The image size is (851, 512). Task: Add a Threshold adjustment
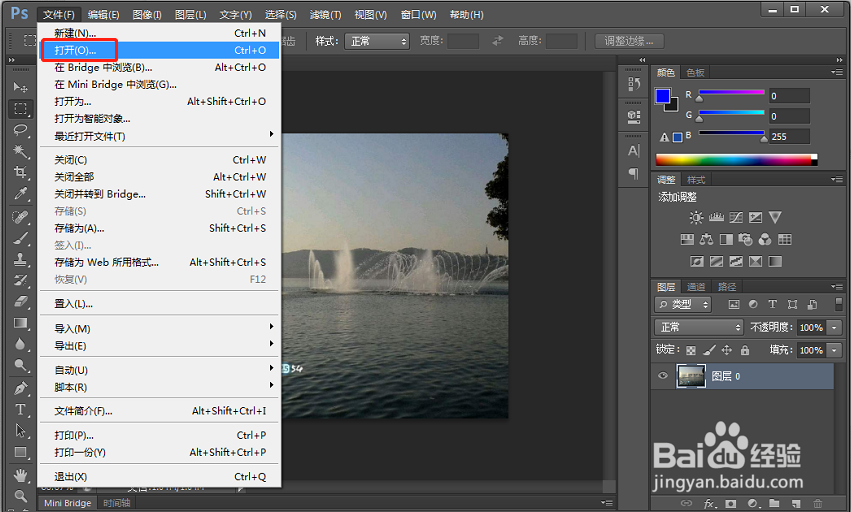[x=736, y=262]
